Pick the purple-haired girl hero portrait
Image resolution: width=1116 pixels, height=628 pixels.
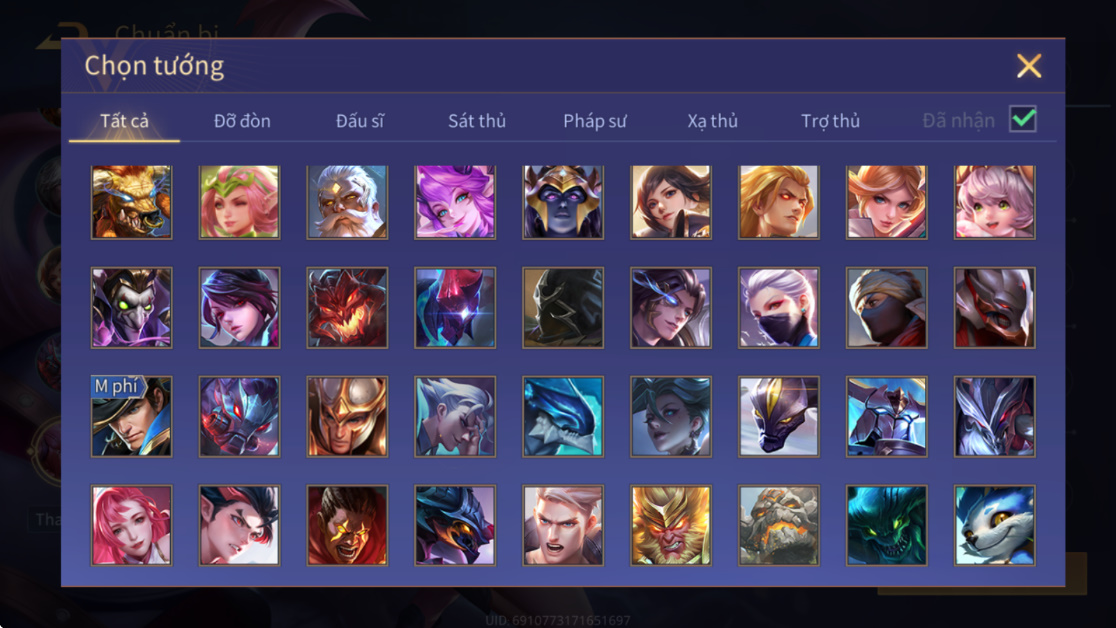[x=455, y=202]
